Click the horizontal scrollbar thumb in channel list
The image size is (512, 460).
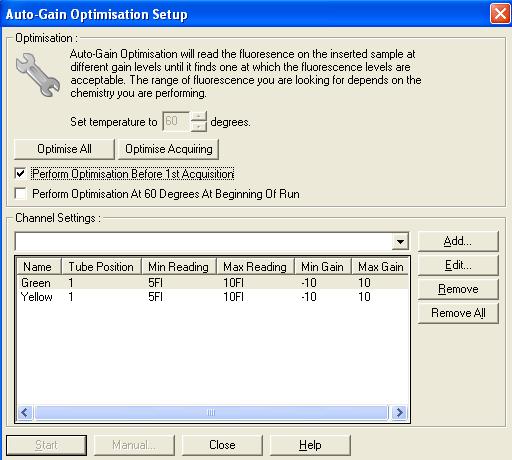point(211,412)
